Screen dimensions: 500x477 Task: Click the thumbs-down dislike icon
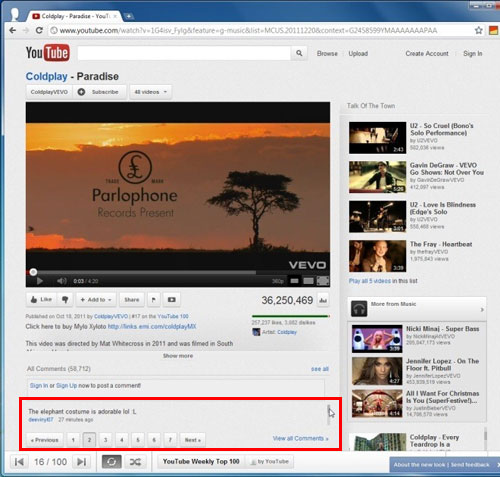(65, 300)
